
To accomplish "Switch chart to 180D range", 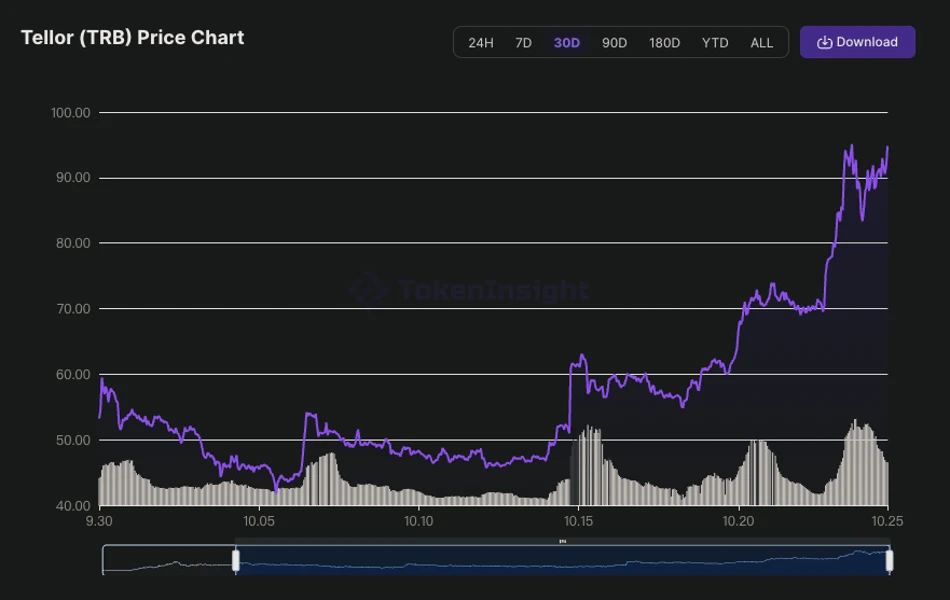I will pyautogui.click(x=664, y=43).
